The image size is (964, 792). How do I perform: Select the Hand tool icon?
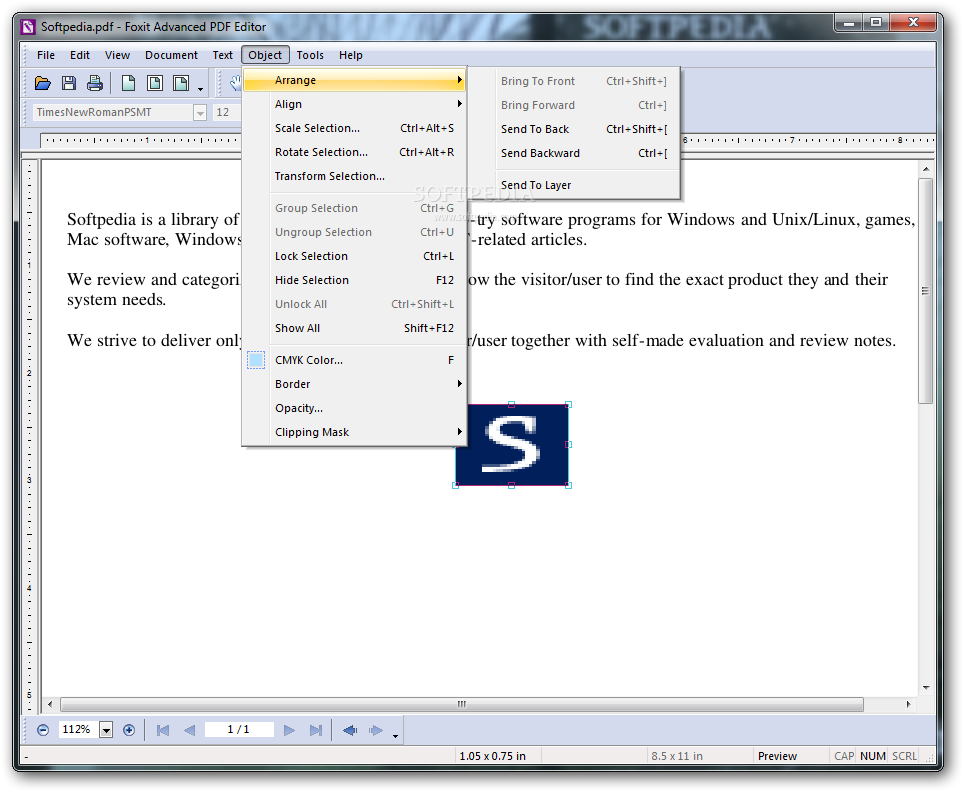[x=235, y=83]
